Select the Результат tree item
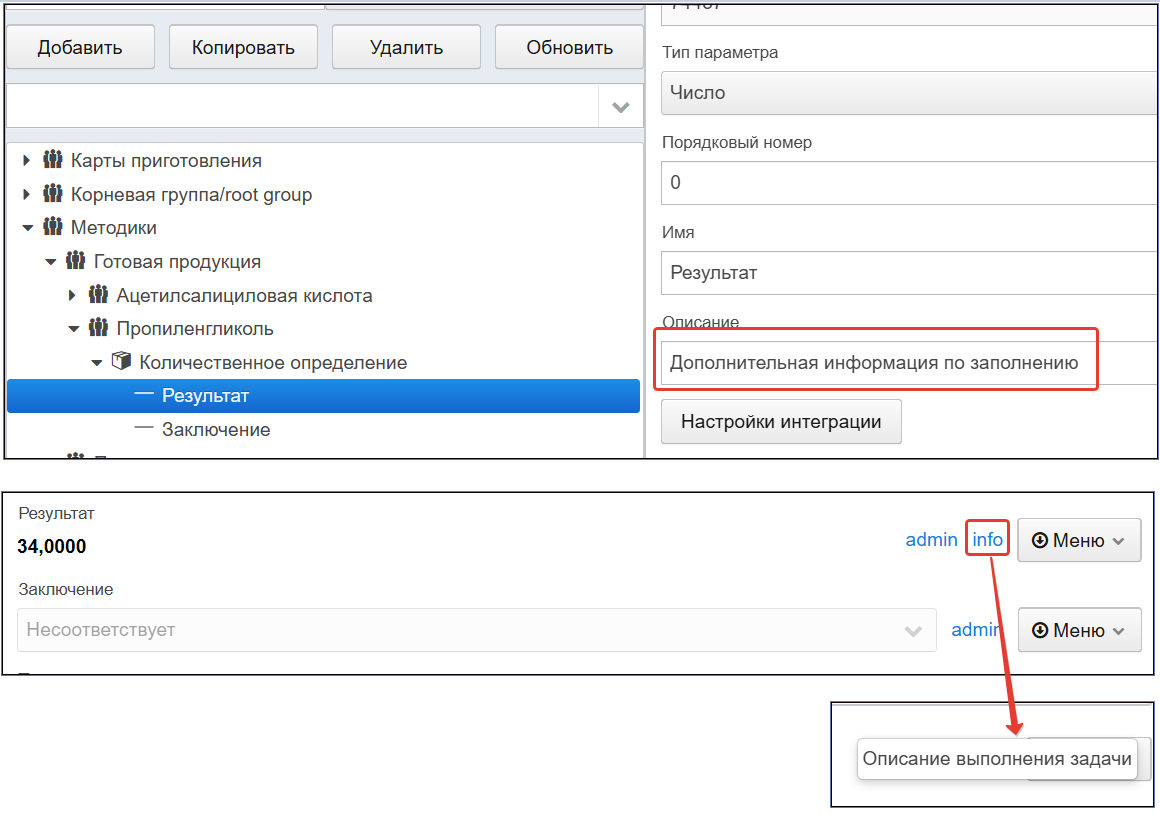This screenshot has height=814, width=1160. [x=323, y=396]
